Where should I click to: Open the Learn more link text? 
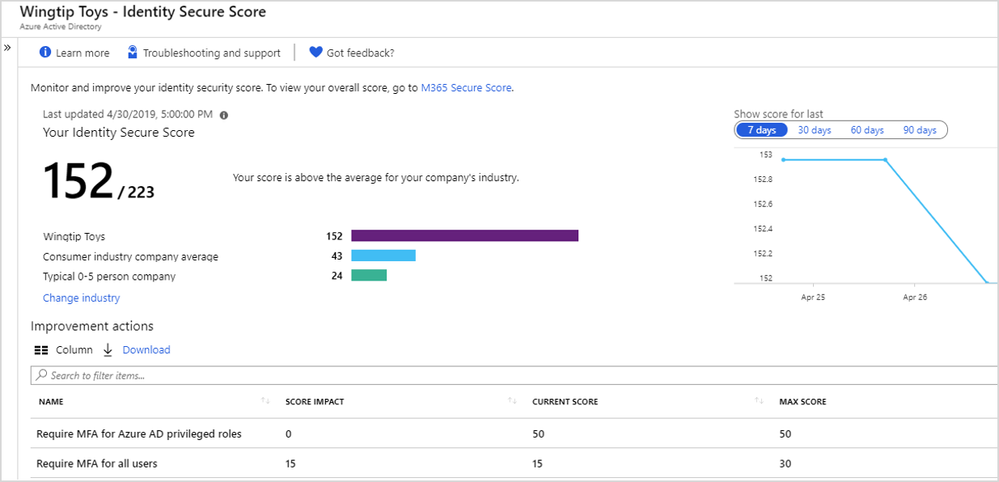pos(82,53)
